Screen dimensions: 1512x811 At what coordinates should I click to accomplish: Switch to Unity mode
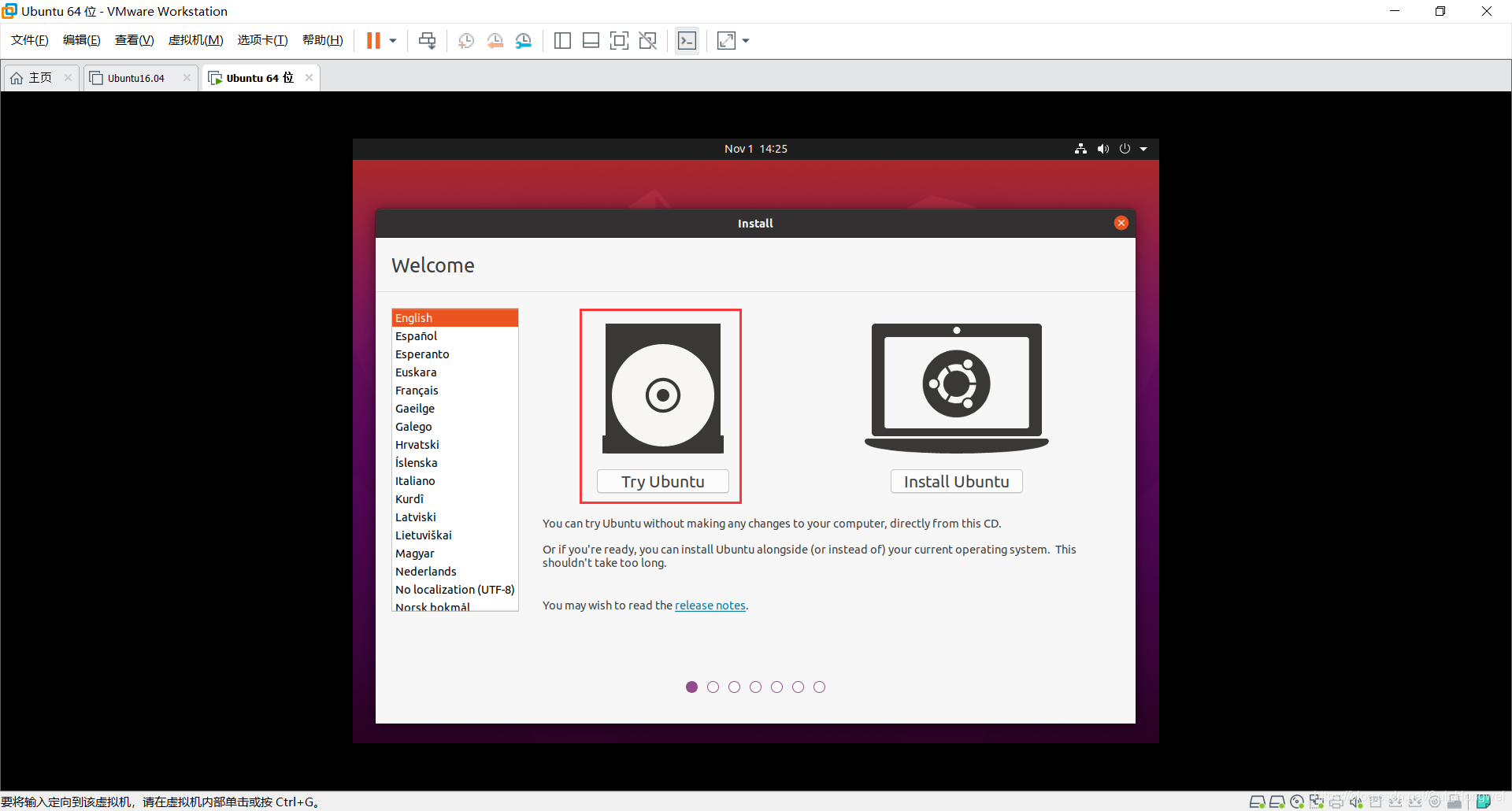point(648,40)
